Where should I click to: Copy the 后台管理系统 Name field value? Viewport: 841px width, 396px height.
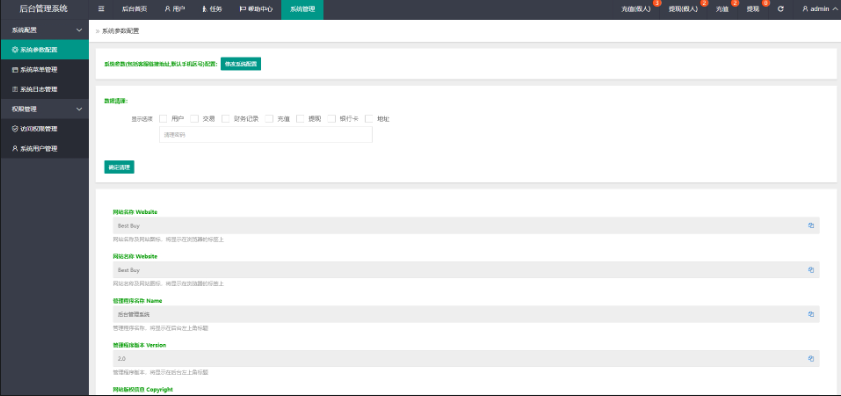tap(811, 314)
